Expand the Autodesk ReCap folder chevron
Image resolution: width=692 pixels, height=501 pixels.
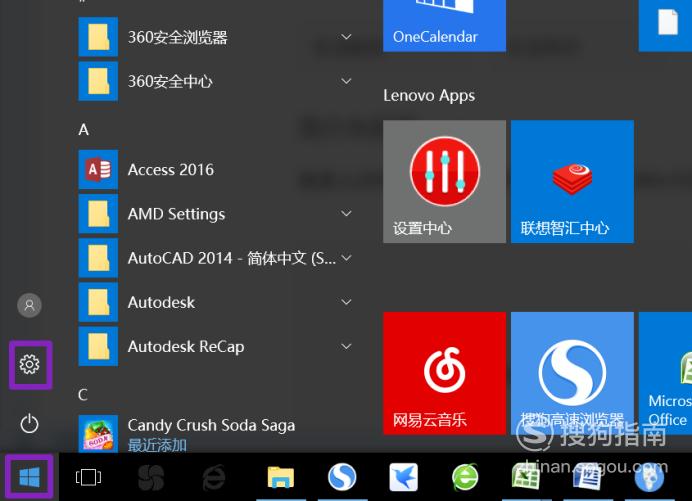point(347,346)
